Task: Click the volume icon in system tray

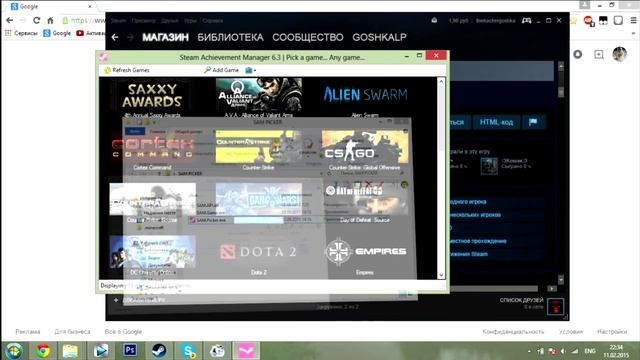Action: click(x=563, y=351)
